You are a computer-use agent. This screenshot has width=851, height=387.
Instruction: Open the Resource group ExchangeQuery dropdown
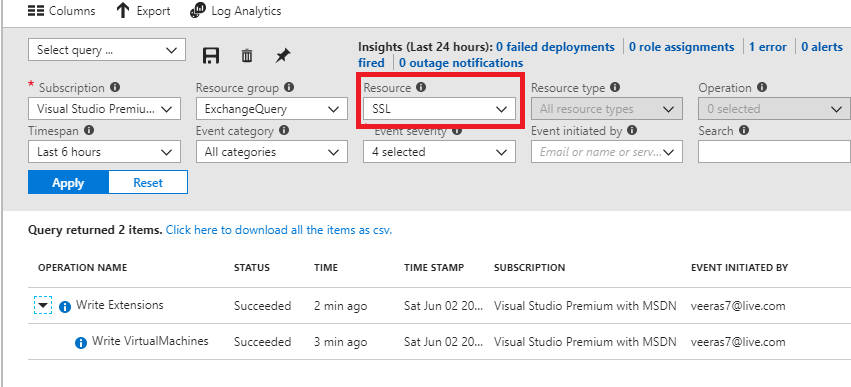pos(272,109)
